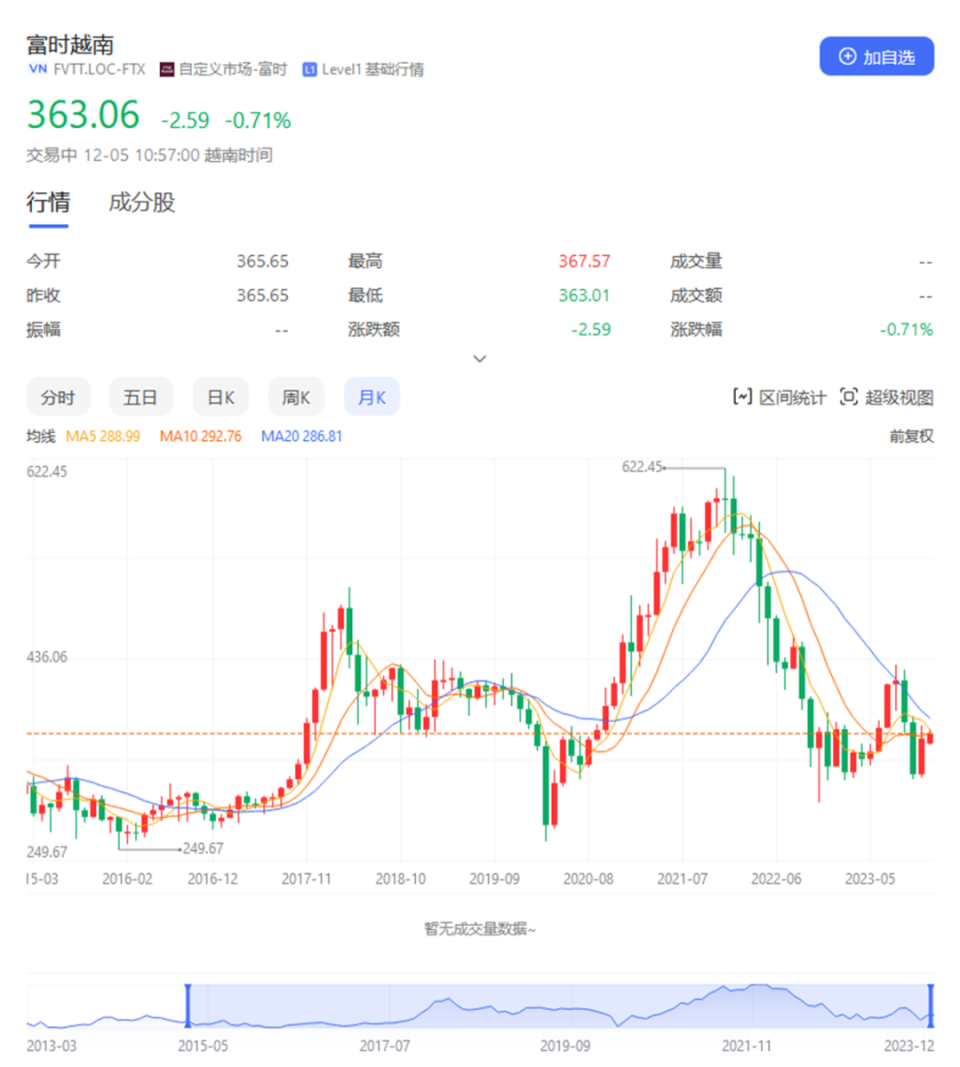Open 超级视图 super view mode
Image resolution: width=960 pixels, height=1067 pixels.
891,396
